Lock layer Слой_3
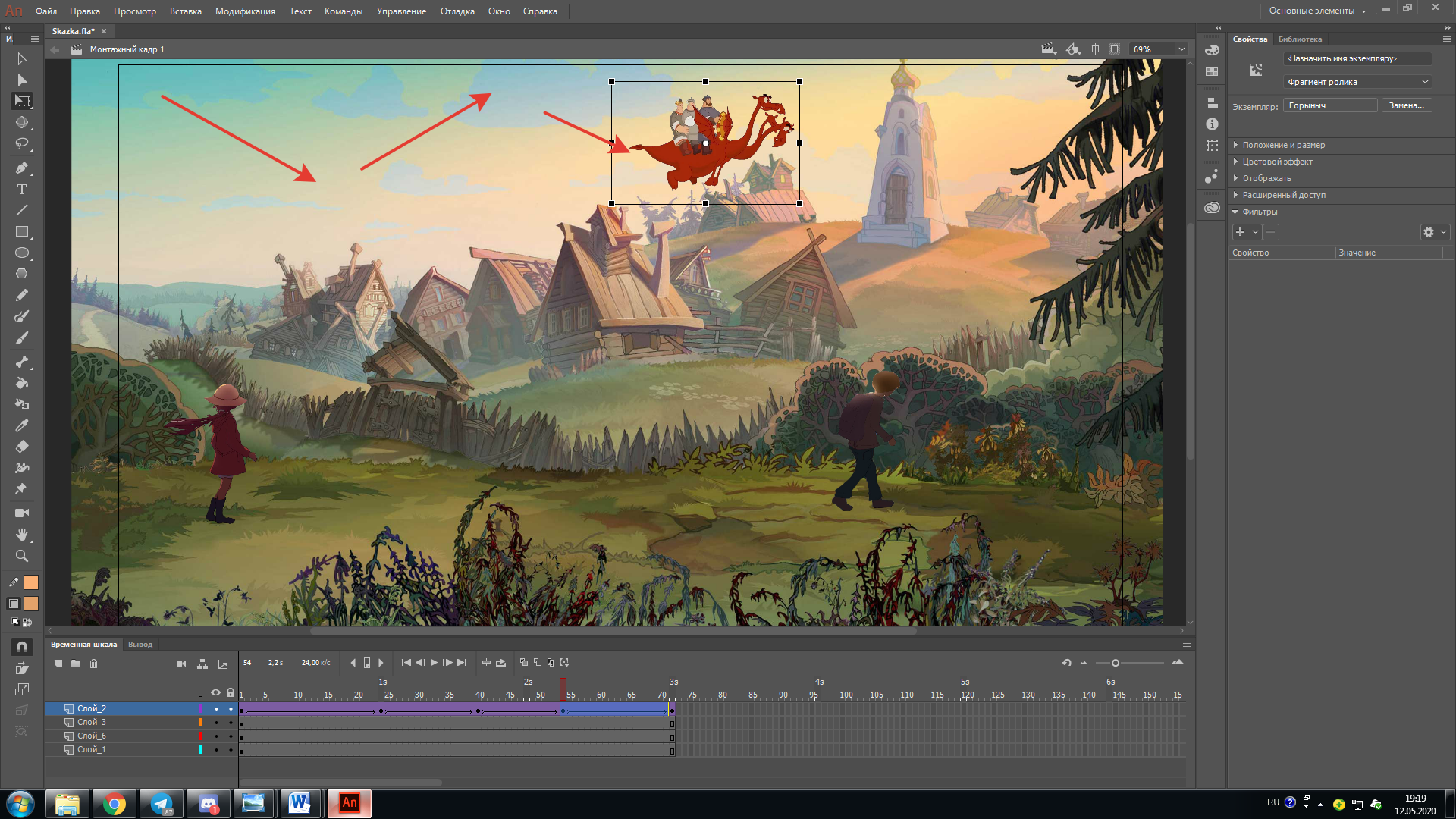 point(231,723)
